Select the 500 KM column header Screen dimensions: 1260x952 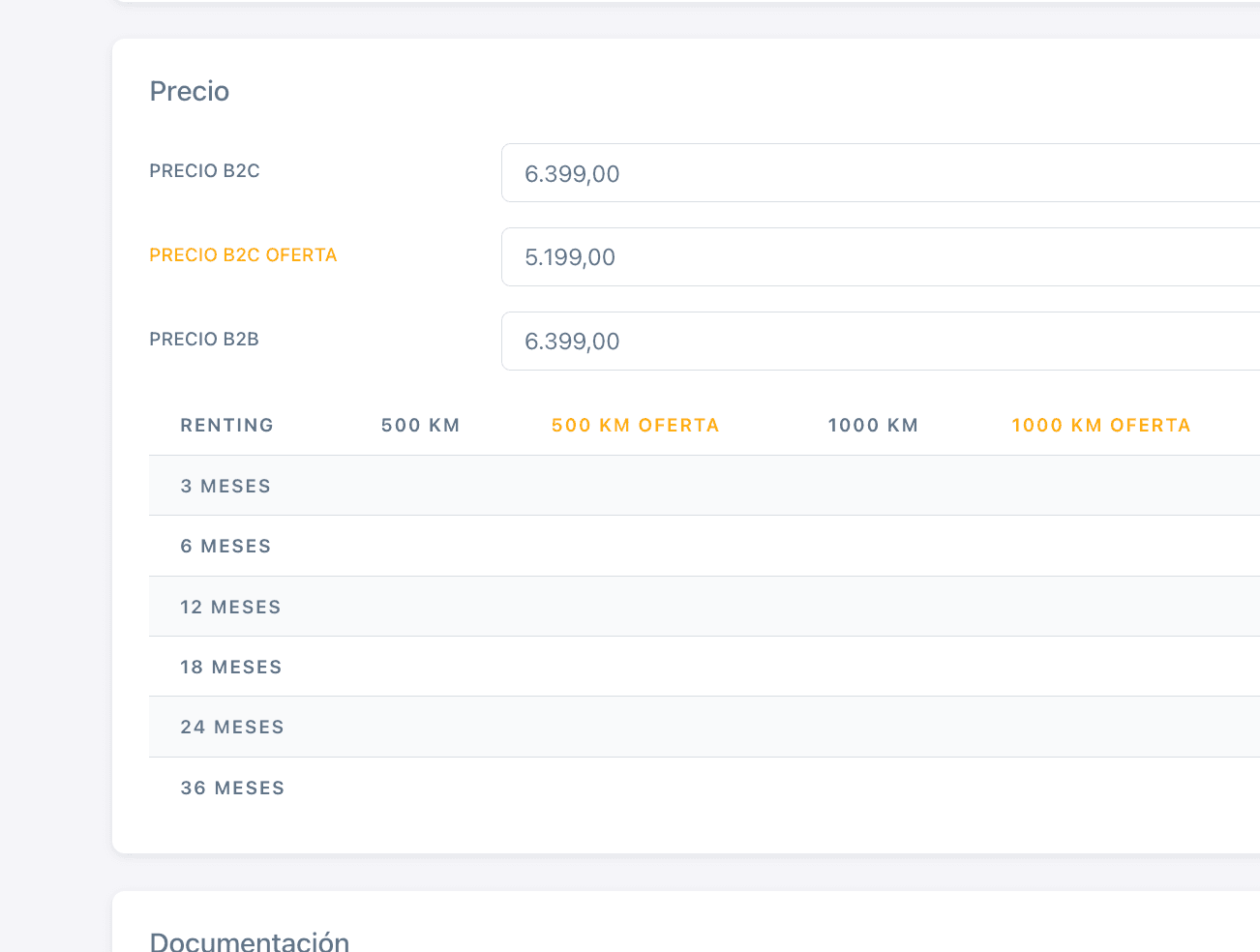(420, 426)
